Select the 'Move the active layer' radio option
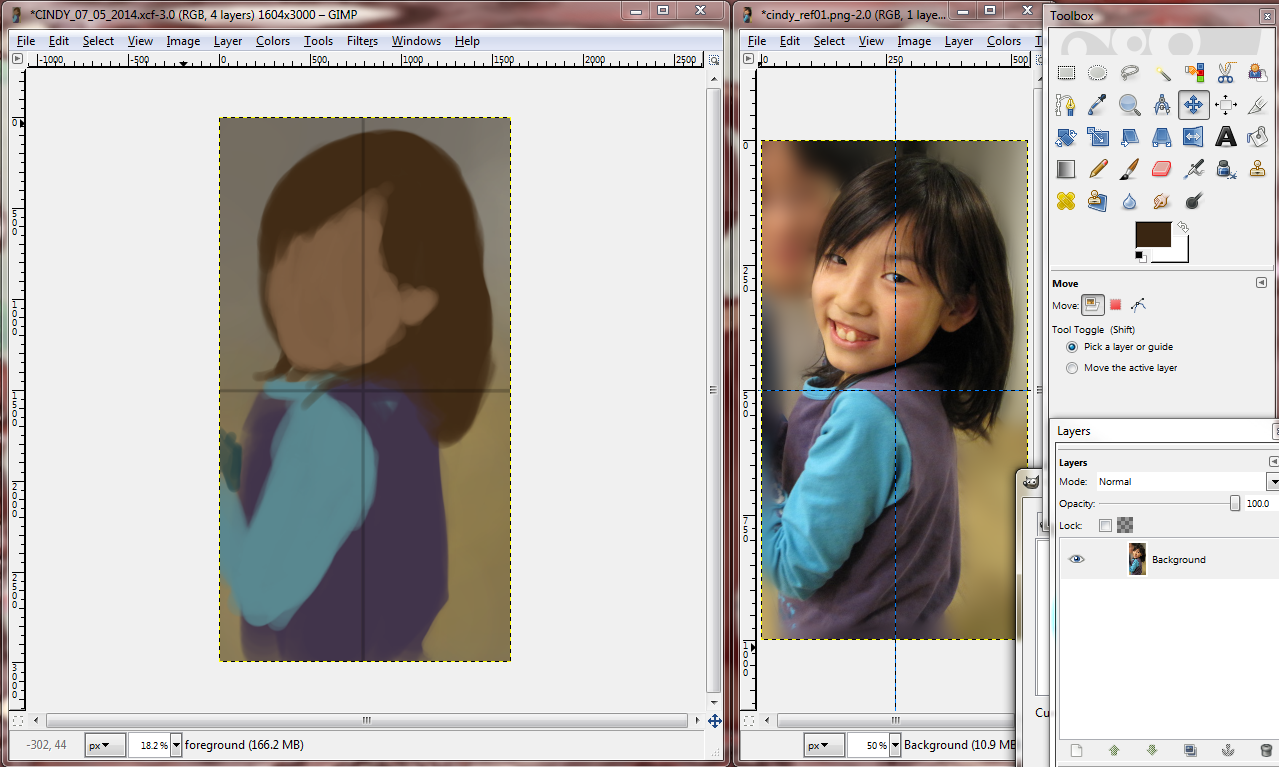 pos(1072,368)
